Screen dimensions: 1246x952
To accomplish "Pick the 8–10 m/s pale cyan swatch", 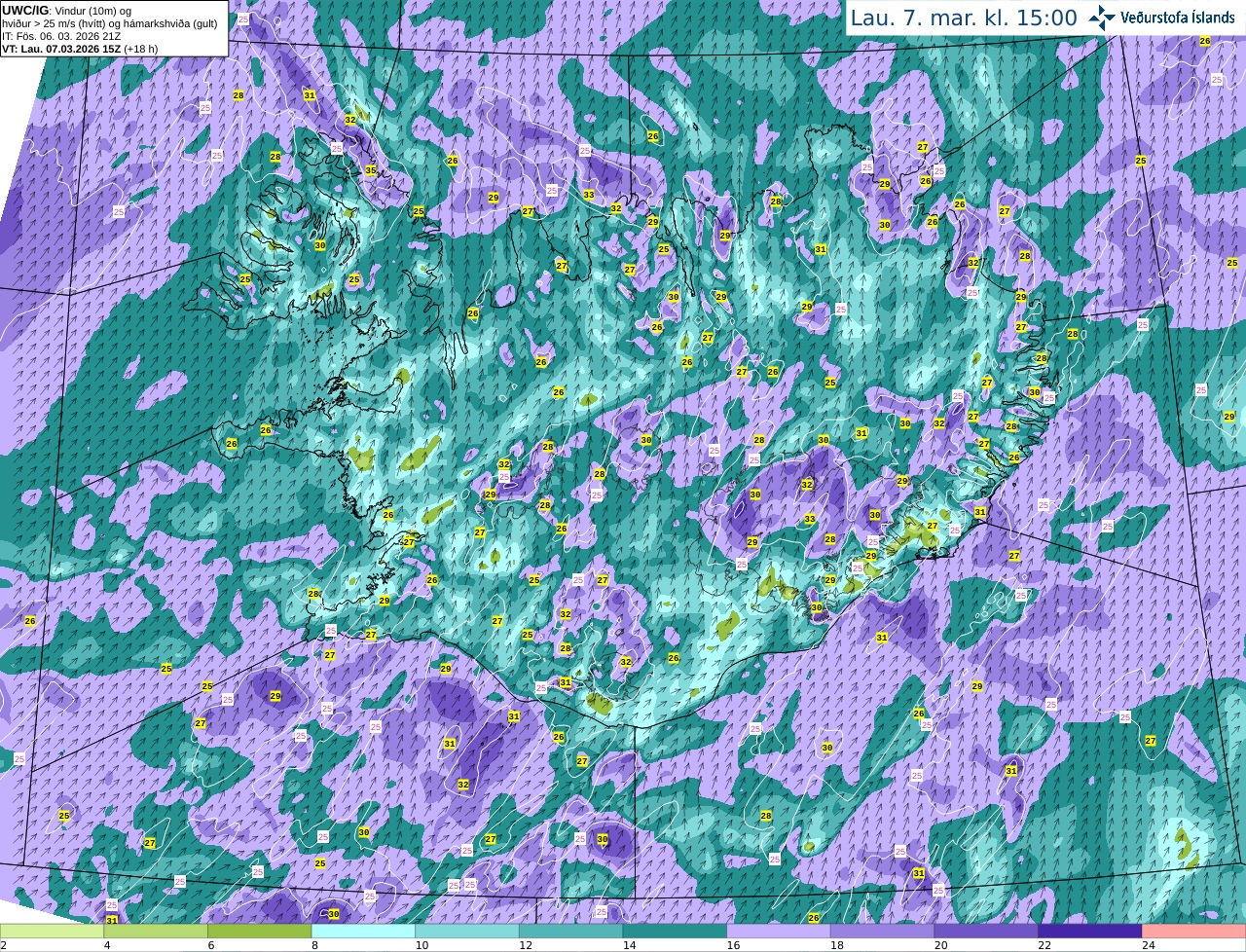I will (363, 932).
